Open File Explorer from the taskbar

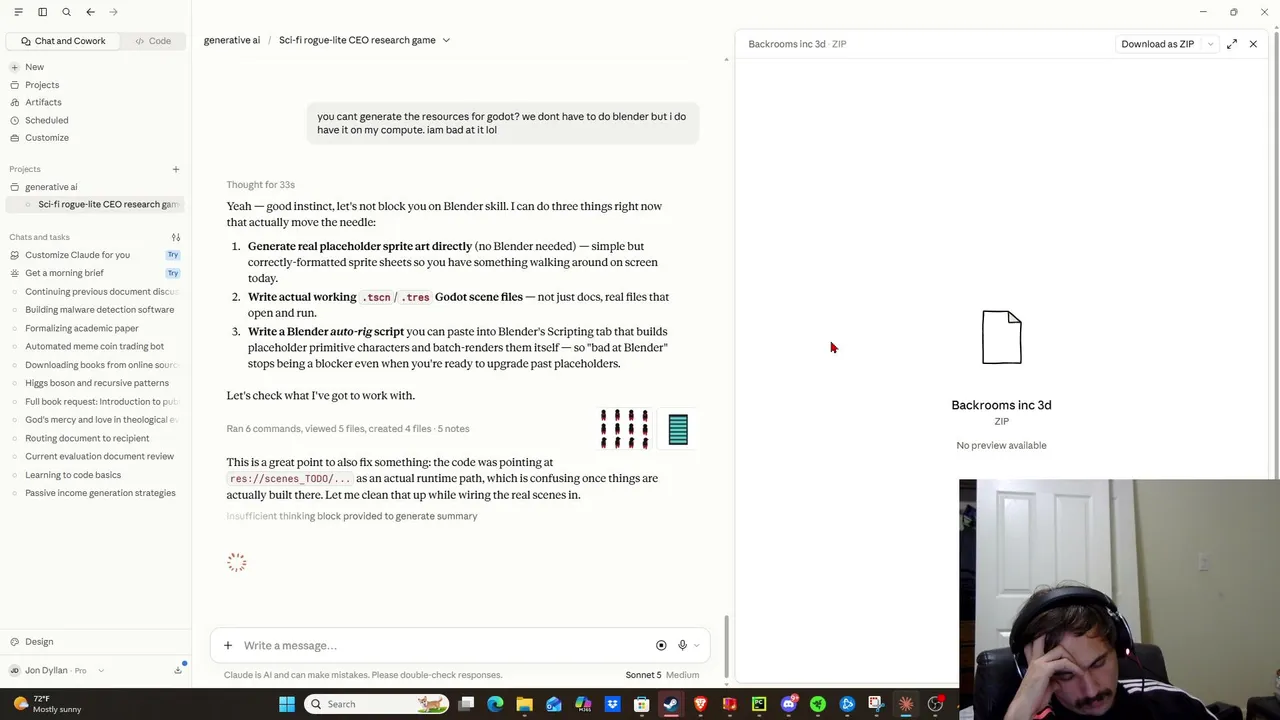[524, 704]
